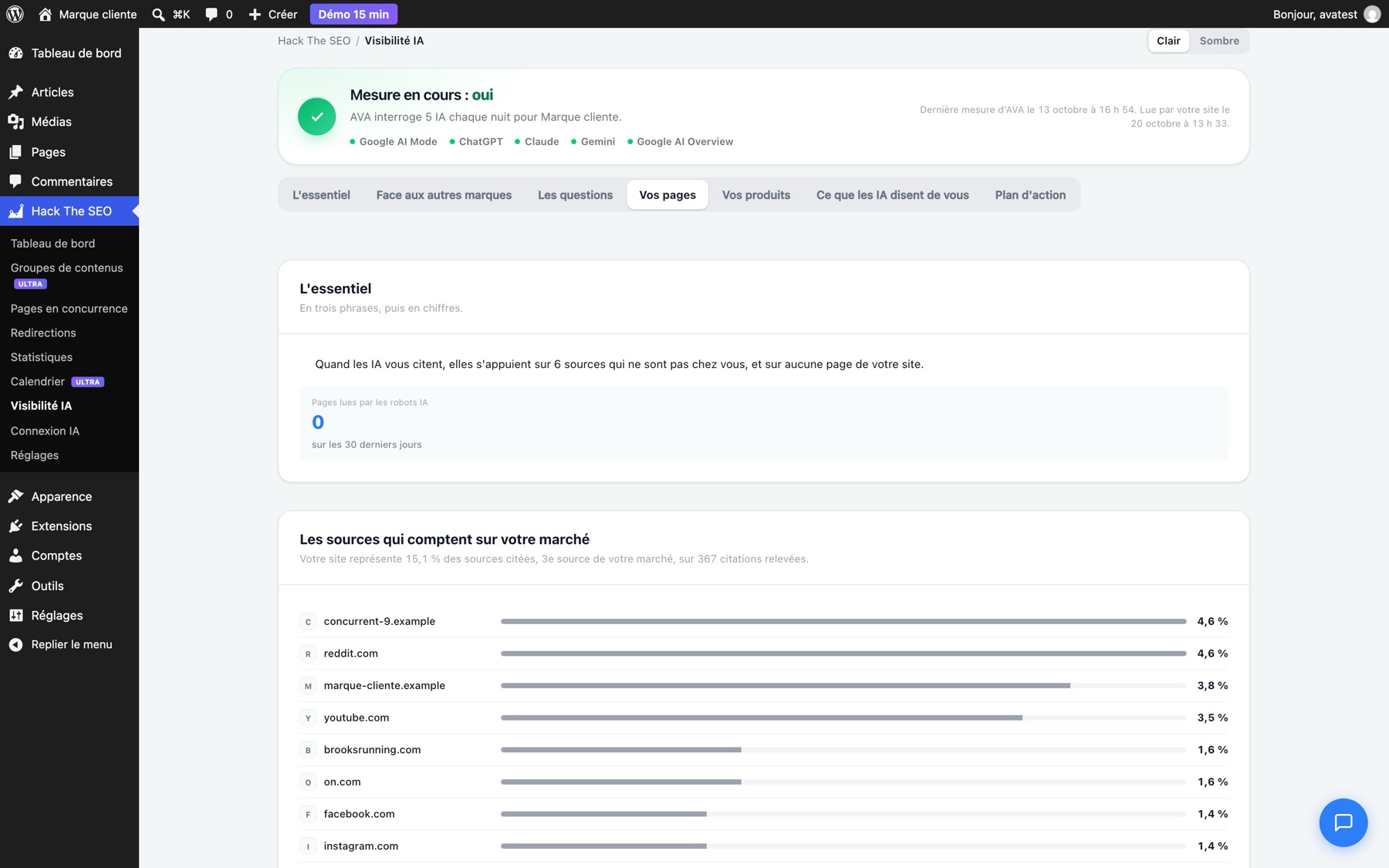Open Statistiques submenu item
Viewport: 1389px width, 868px height.
(42, 357)
